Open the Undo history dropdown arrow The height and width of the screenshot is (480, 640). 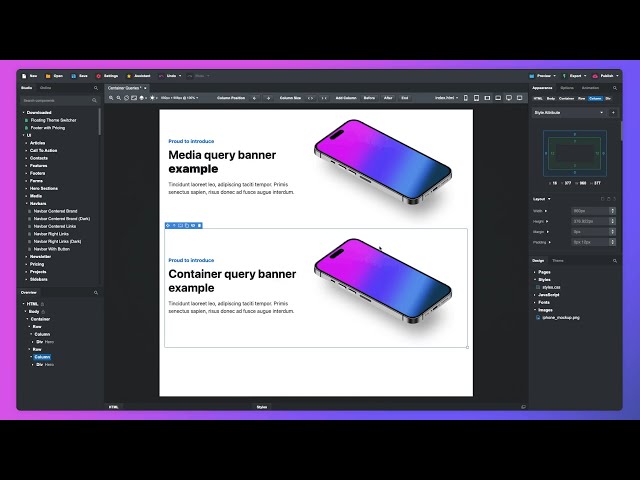180,76
